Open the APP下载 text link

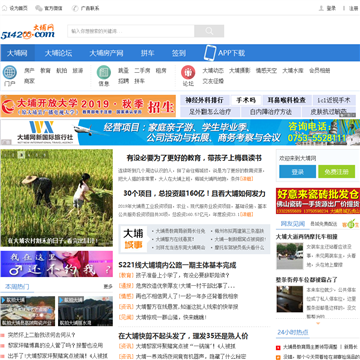coord(232,53)
